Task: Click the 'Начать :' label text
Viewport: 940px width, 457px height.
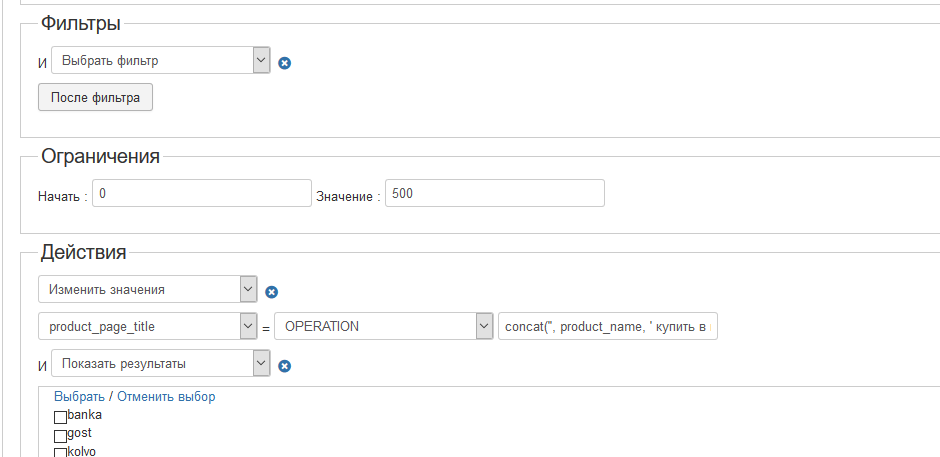Action: pyautogui.click(x=63, y=196)
